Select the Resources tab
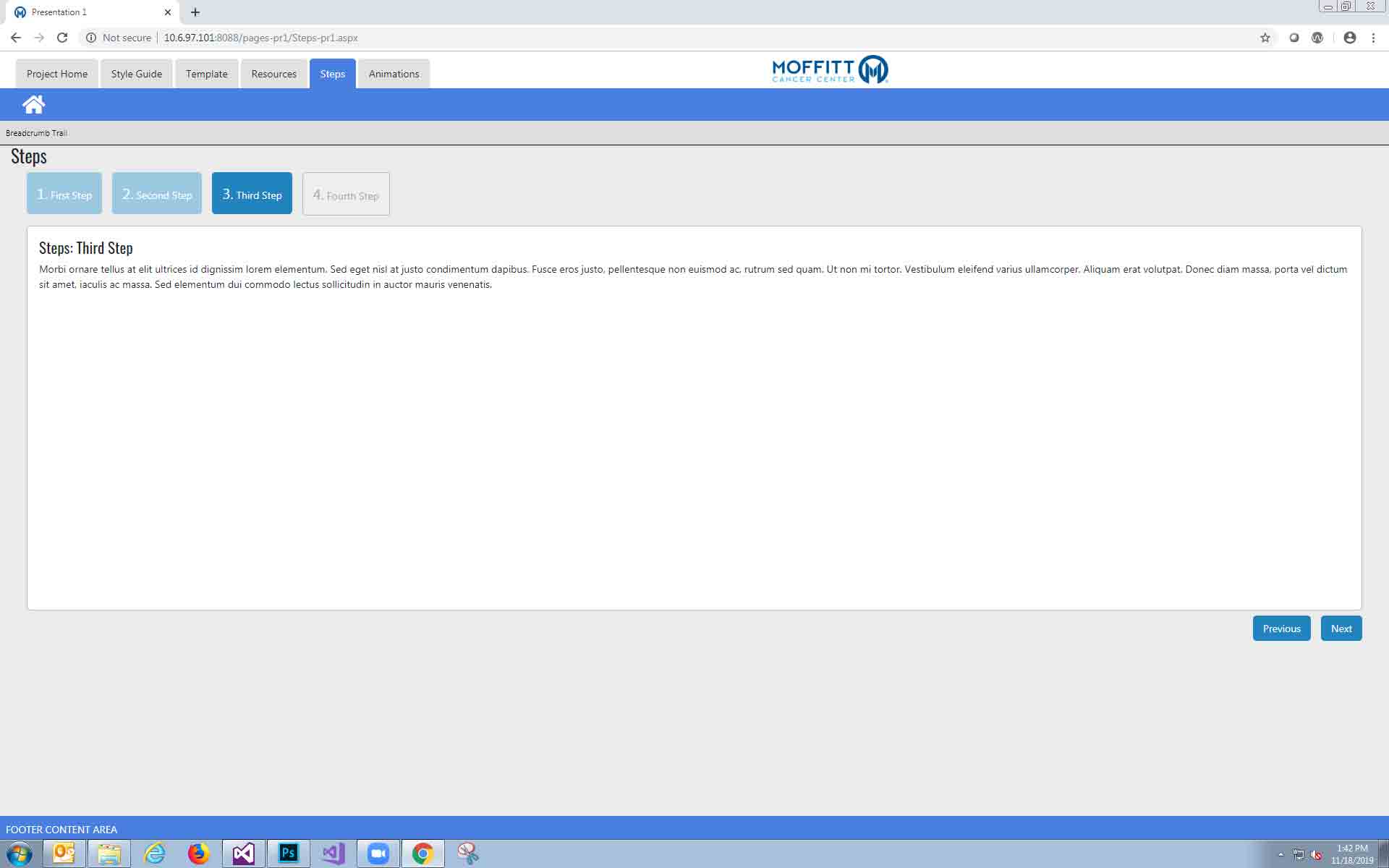The height and width of the screenshot is (868, 1389). [x=273, y=74]
